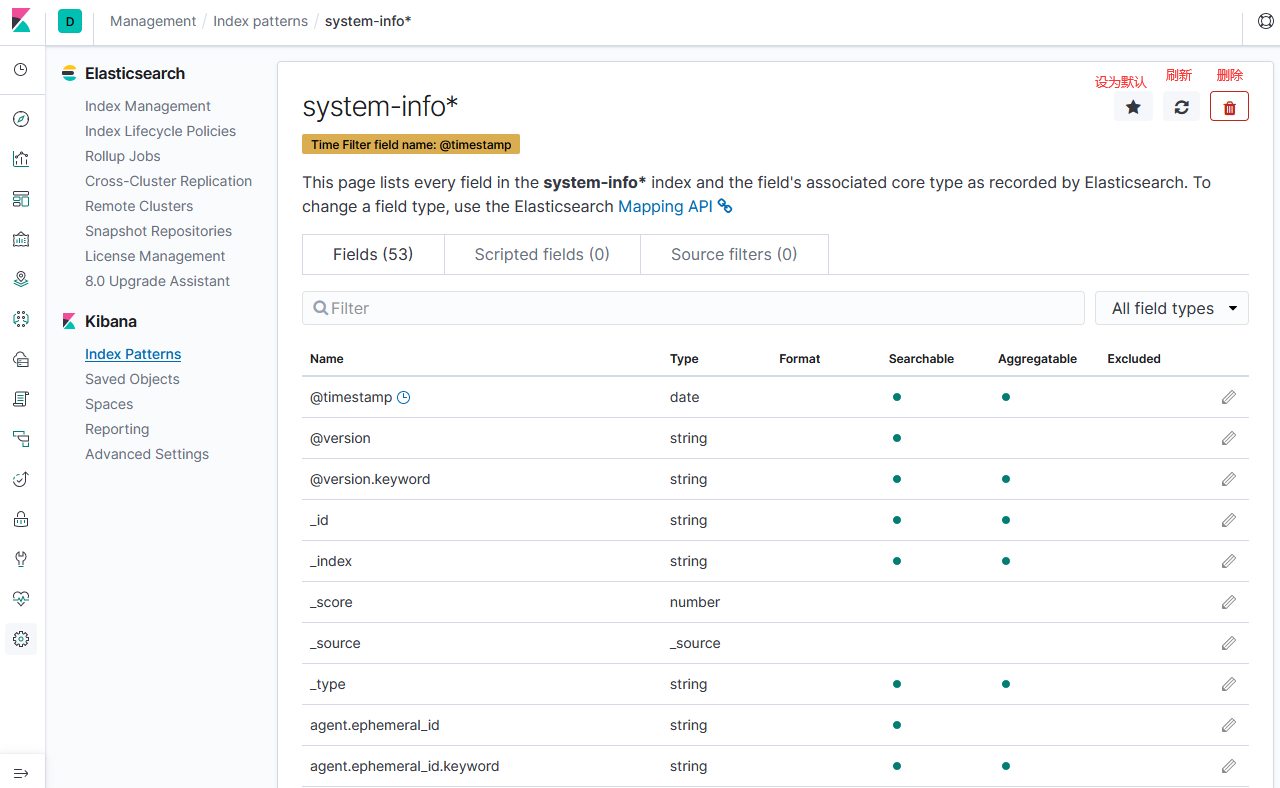
Task: Open the All field types dropdown
Action: [1171, 308]
